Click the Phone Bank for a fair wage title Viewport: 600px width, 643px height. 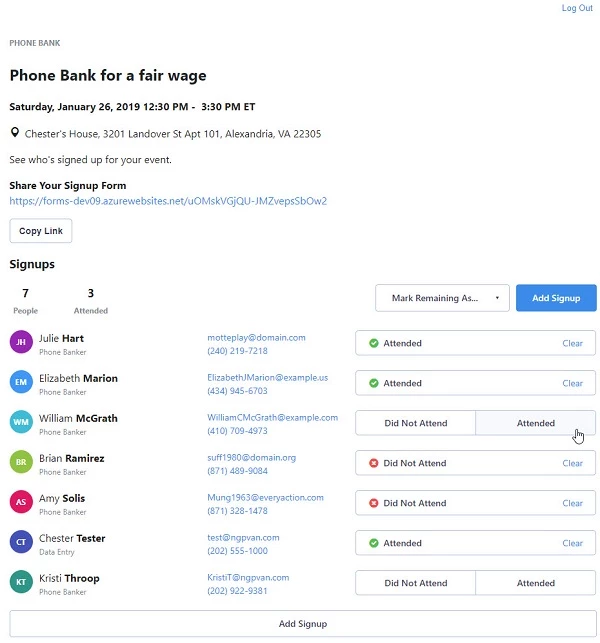tap(108, 75)
